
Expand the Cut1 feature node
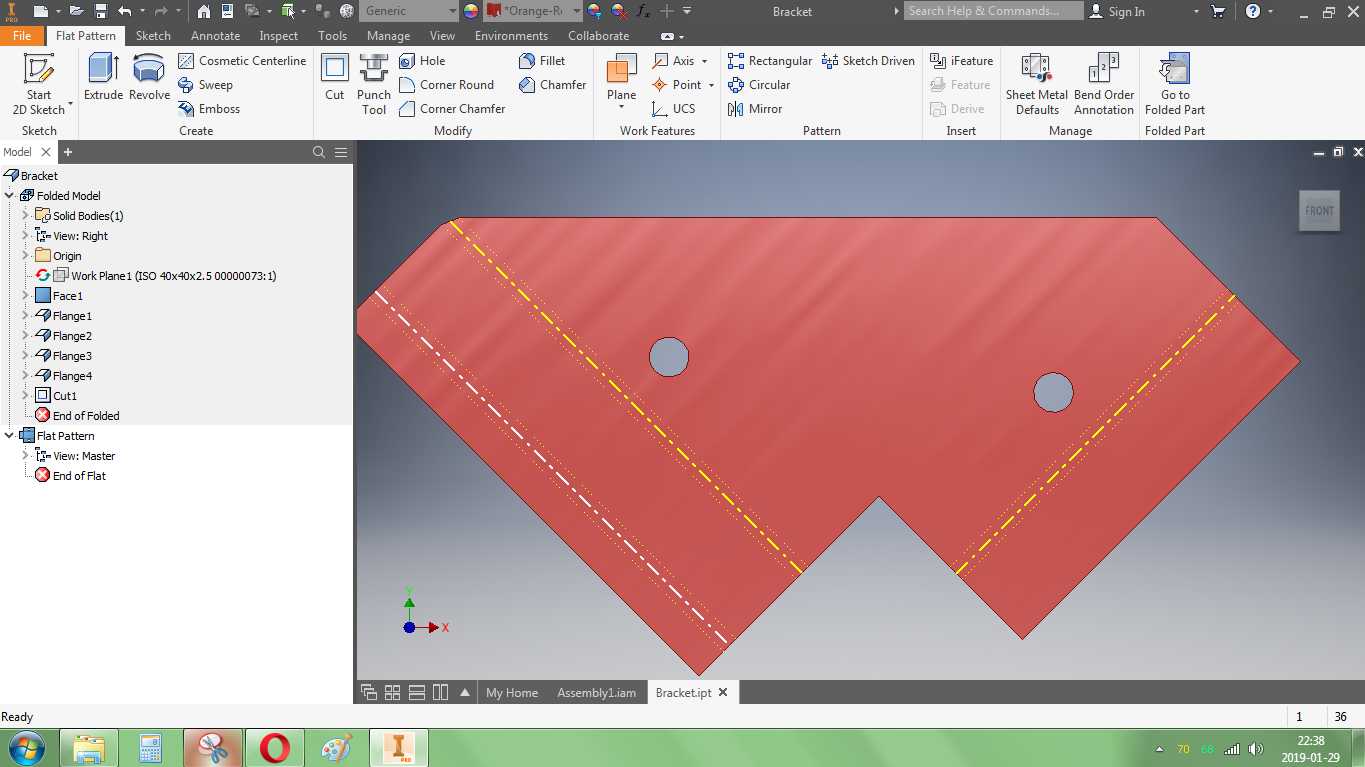point(26,396)
